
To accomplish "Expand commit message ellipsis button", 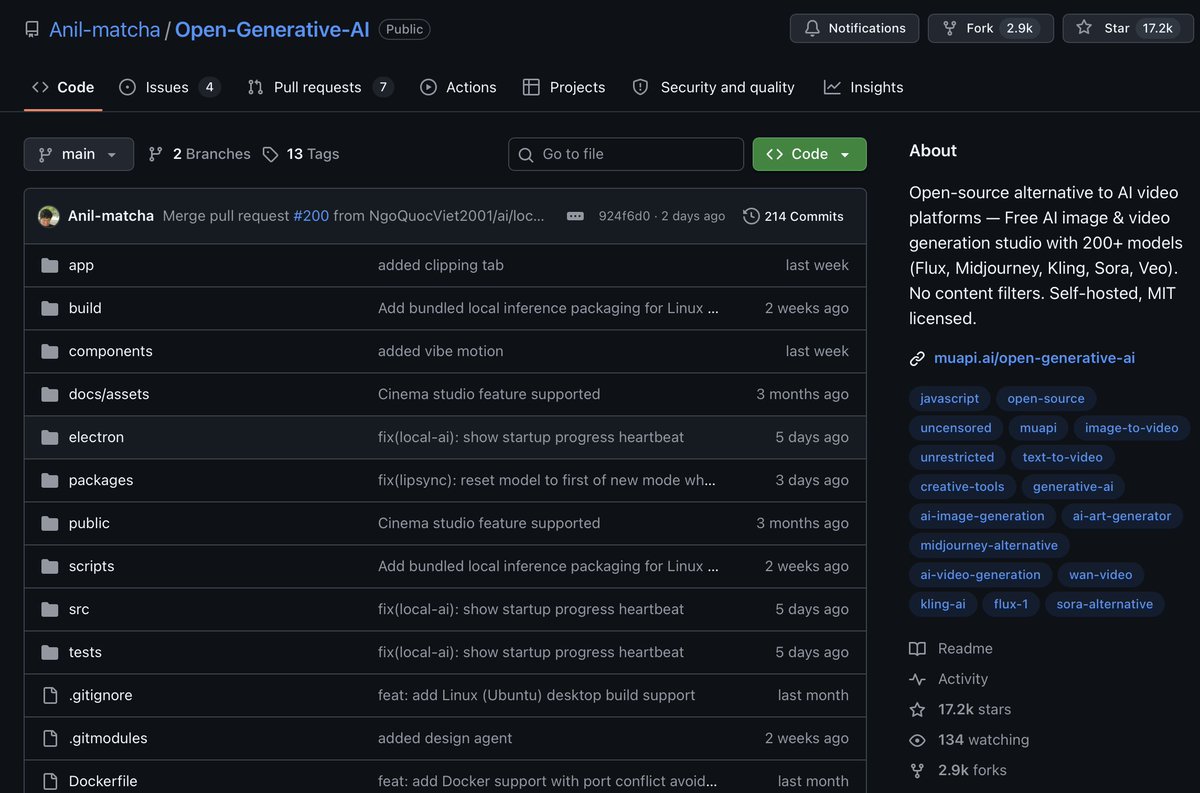I will pos(575,216).
